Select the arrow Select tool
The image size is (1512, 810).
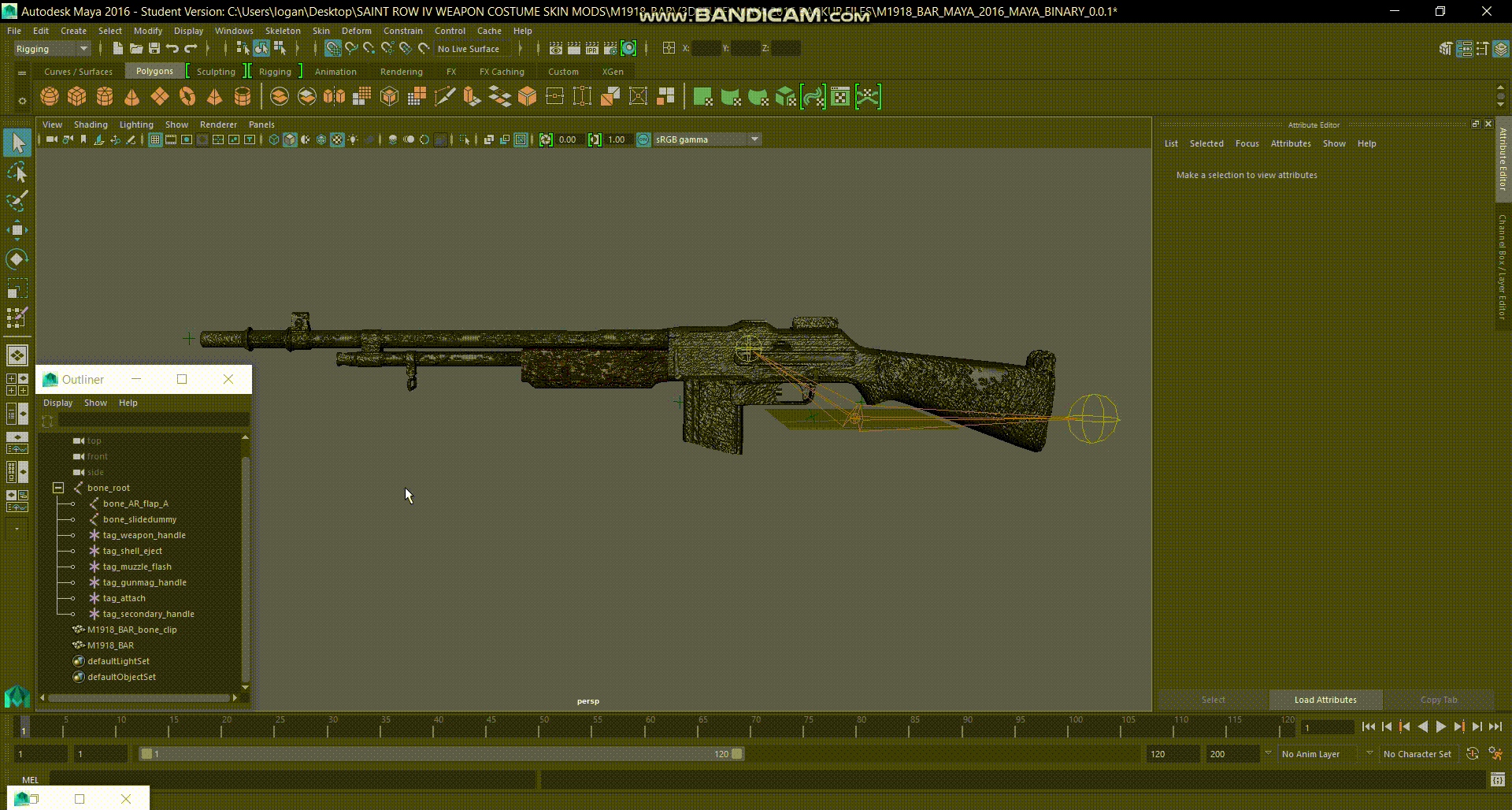[x=17, y=143]
